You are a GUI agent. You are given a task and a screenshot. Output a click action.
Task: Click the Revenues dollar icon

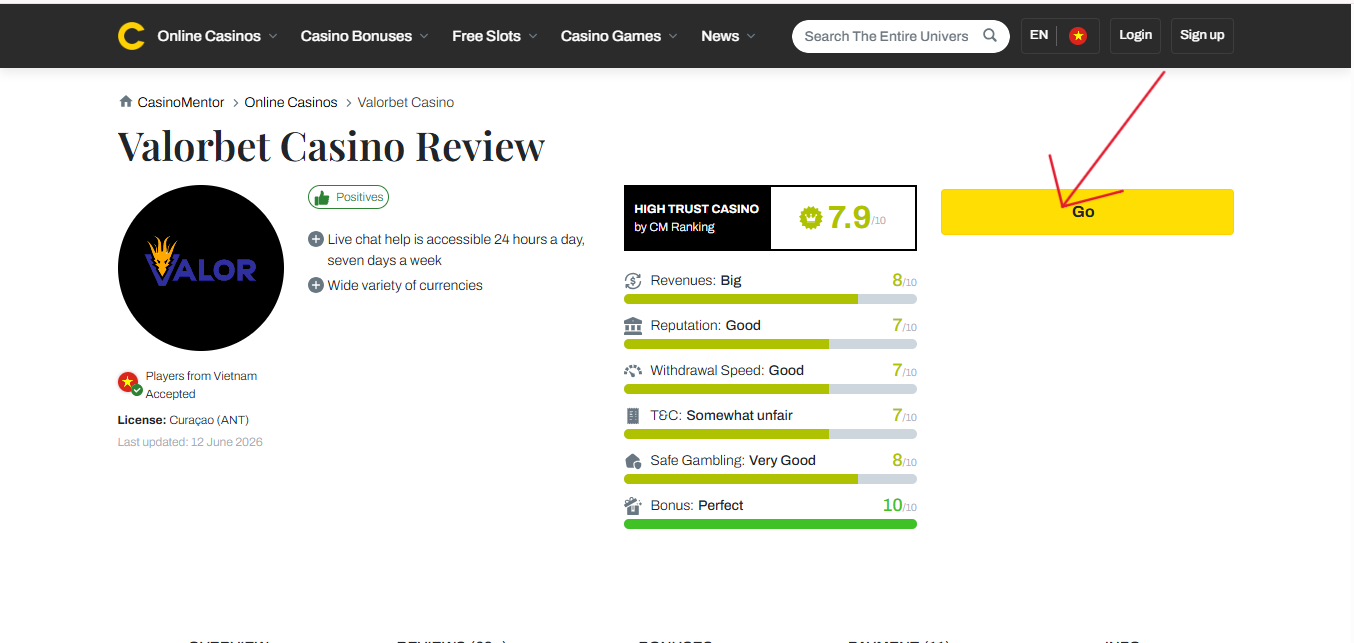point(633,281)
